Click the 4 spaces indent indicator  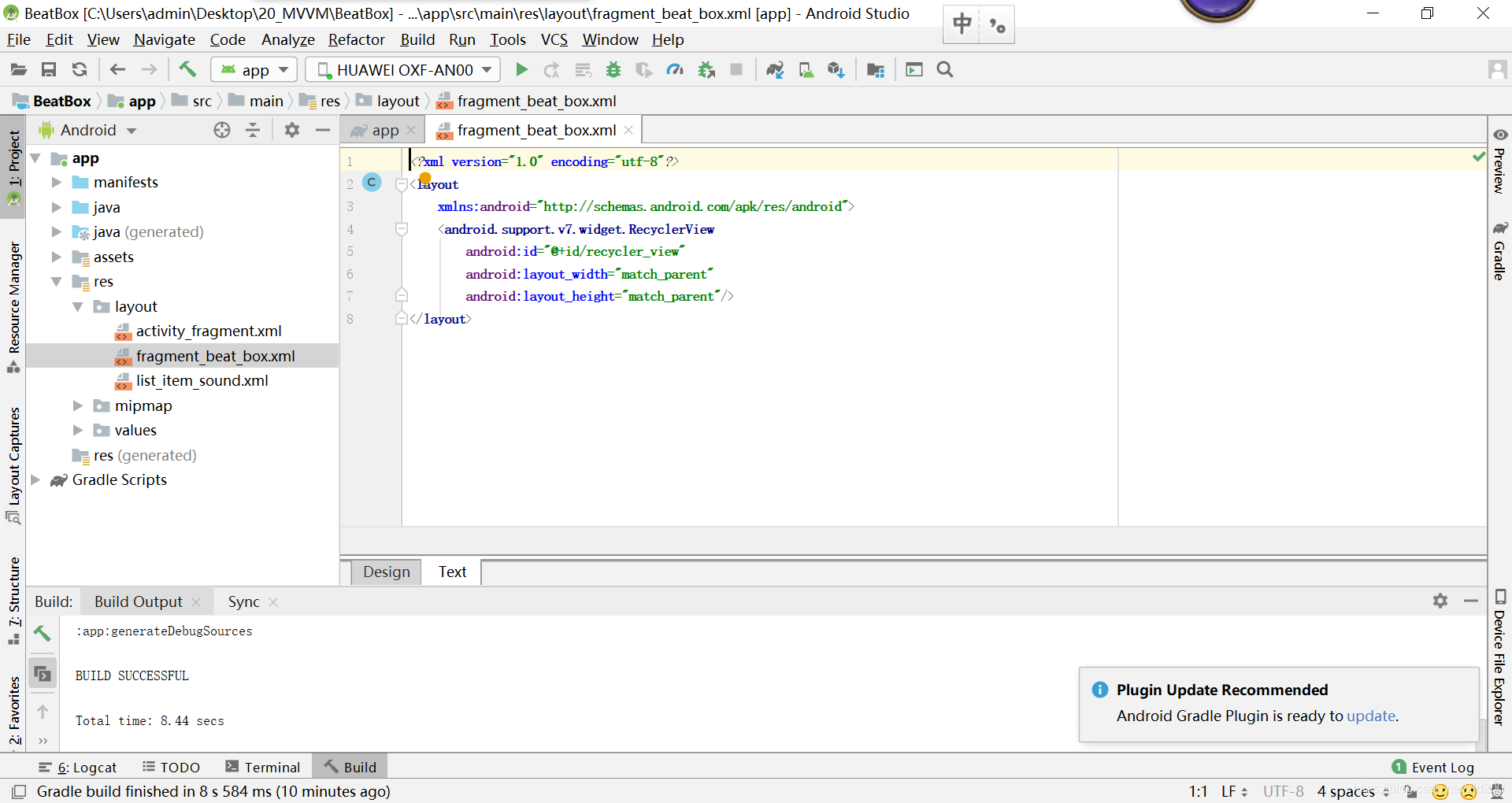tap(1352, 791)
